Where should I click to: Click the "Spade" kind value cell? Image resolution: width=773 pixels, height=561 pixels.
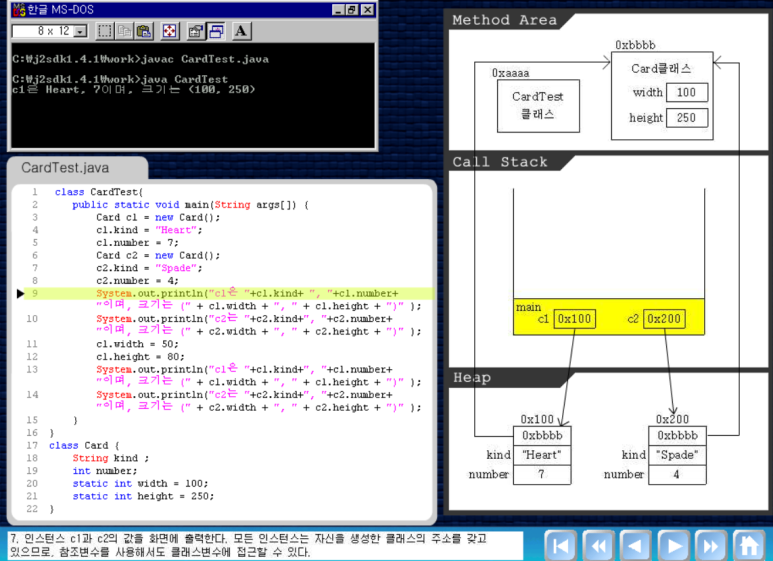(677, 455)
